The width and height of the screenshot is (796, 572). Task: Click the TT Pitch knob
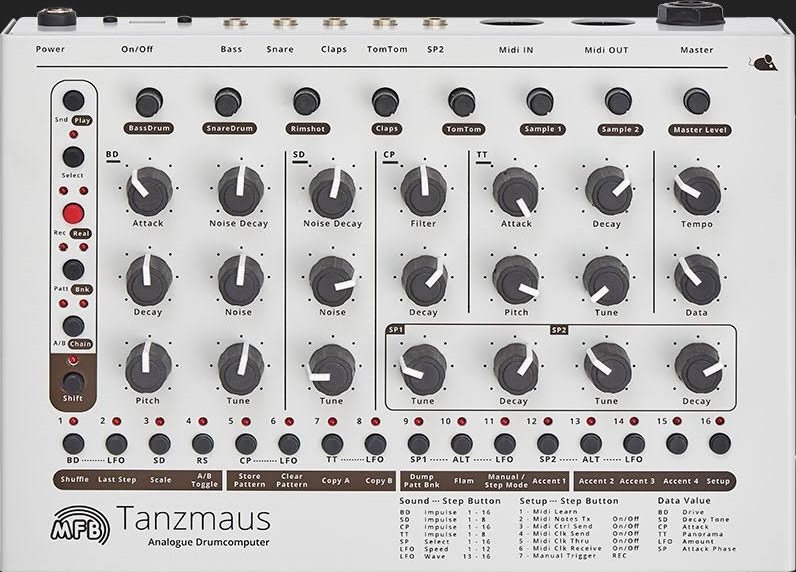coord(515,280)
